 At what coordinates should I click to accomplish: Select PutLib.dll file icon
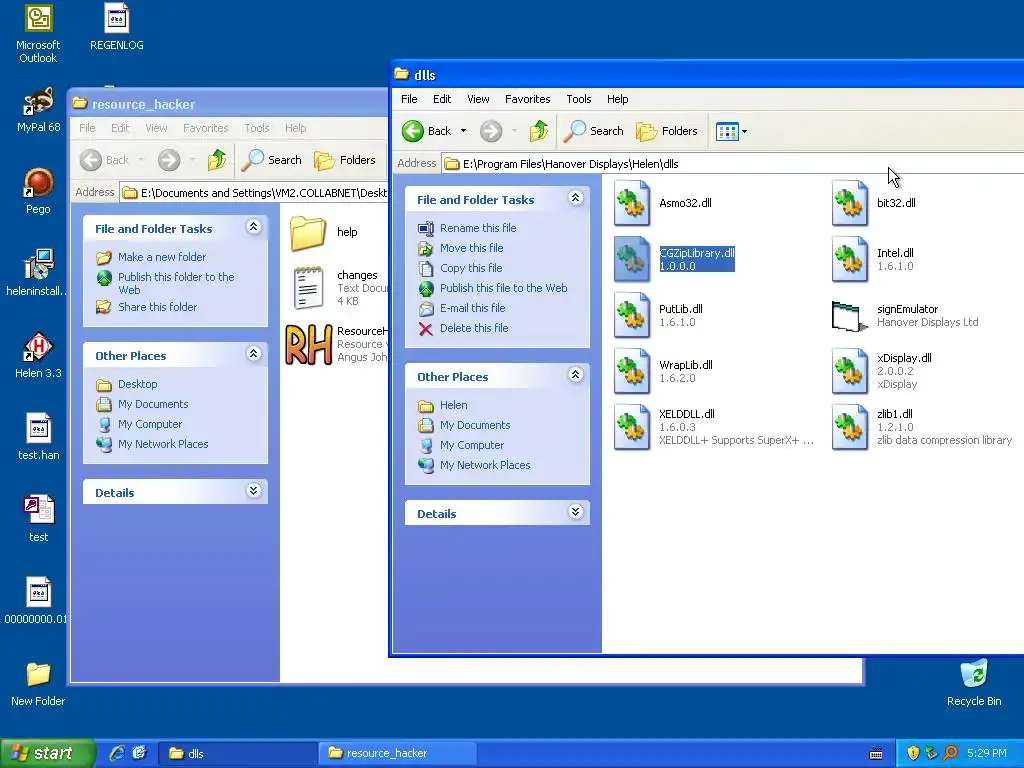pos(632,315)
